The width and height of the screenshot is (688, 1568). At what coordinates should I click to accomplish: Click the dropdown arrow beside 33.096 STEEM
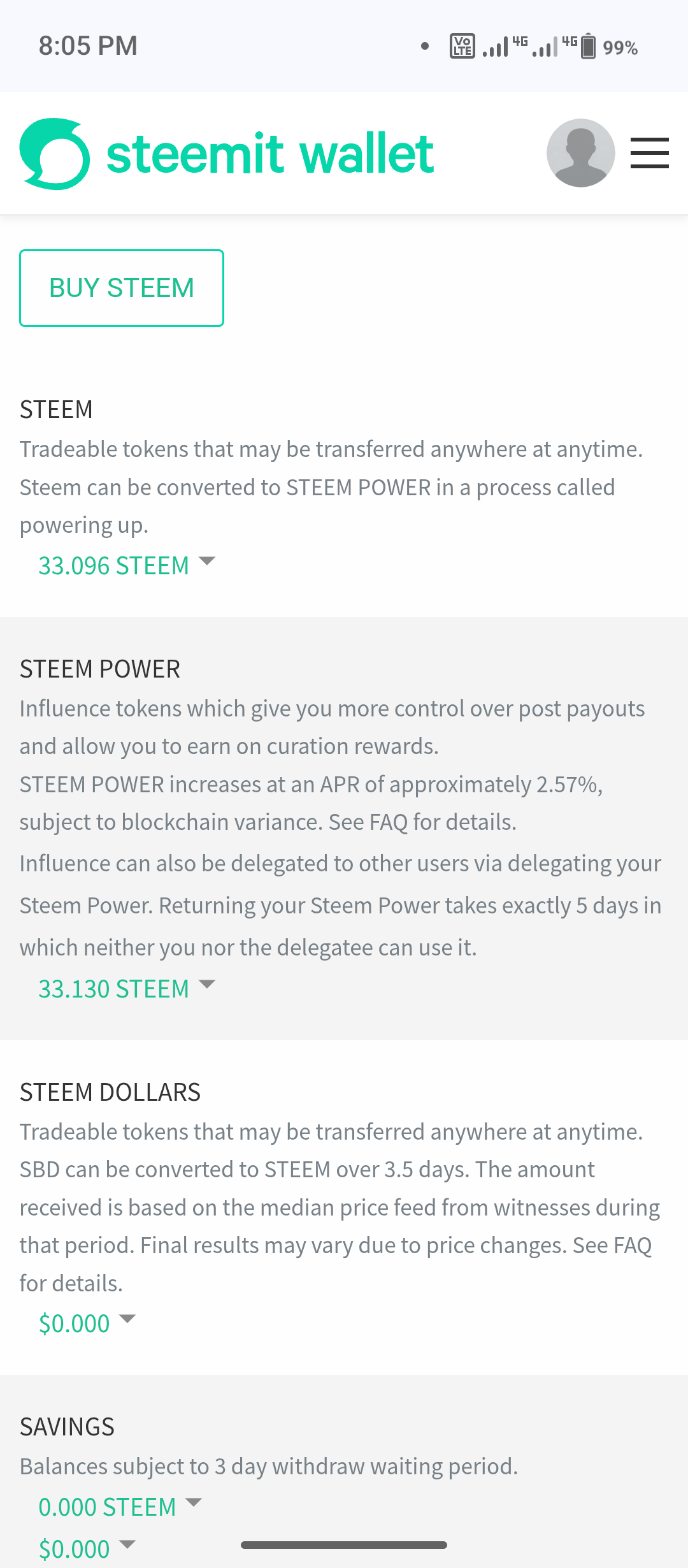pyautogui.click(x=207, y=562)
